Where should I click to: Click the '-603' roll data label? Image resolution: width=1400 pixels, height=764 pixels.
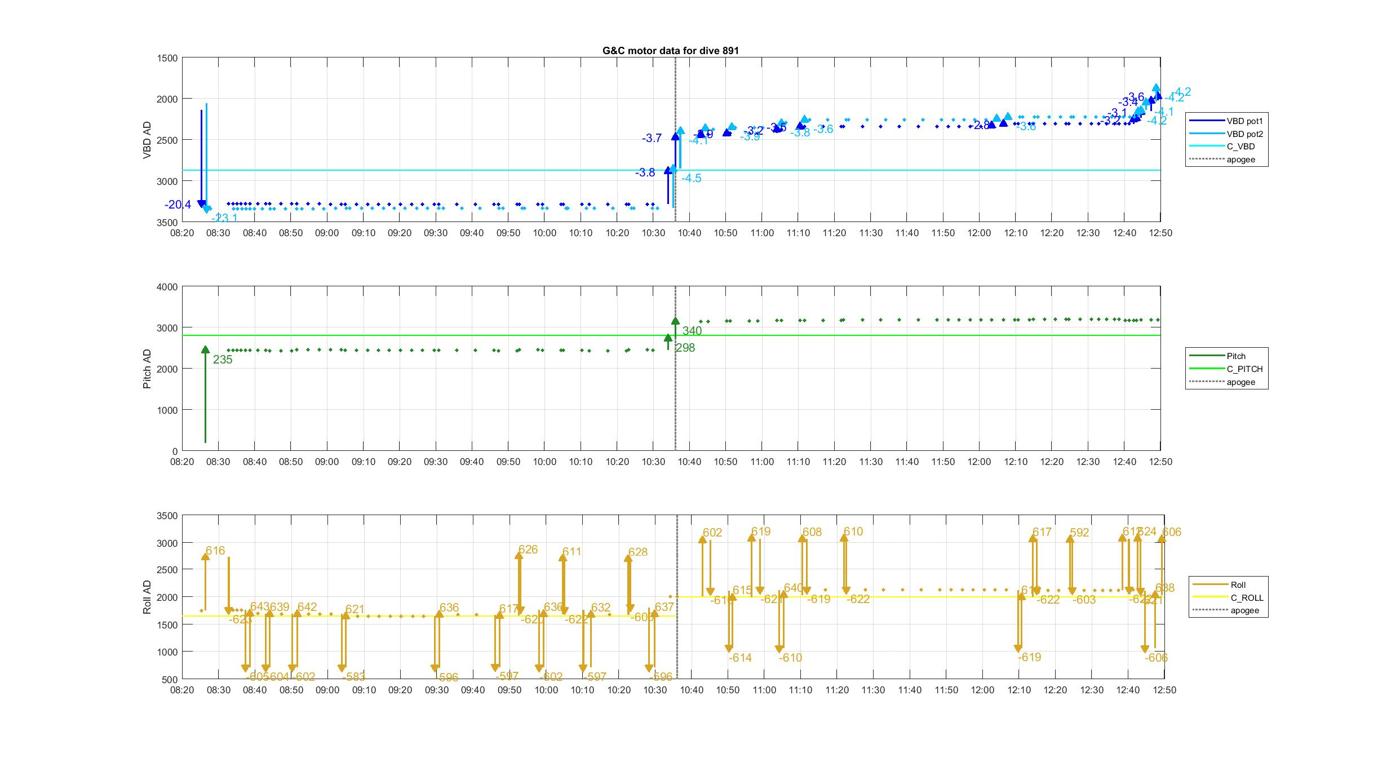[x=1084, y=600]
